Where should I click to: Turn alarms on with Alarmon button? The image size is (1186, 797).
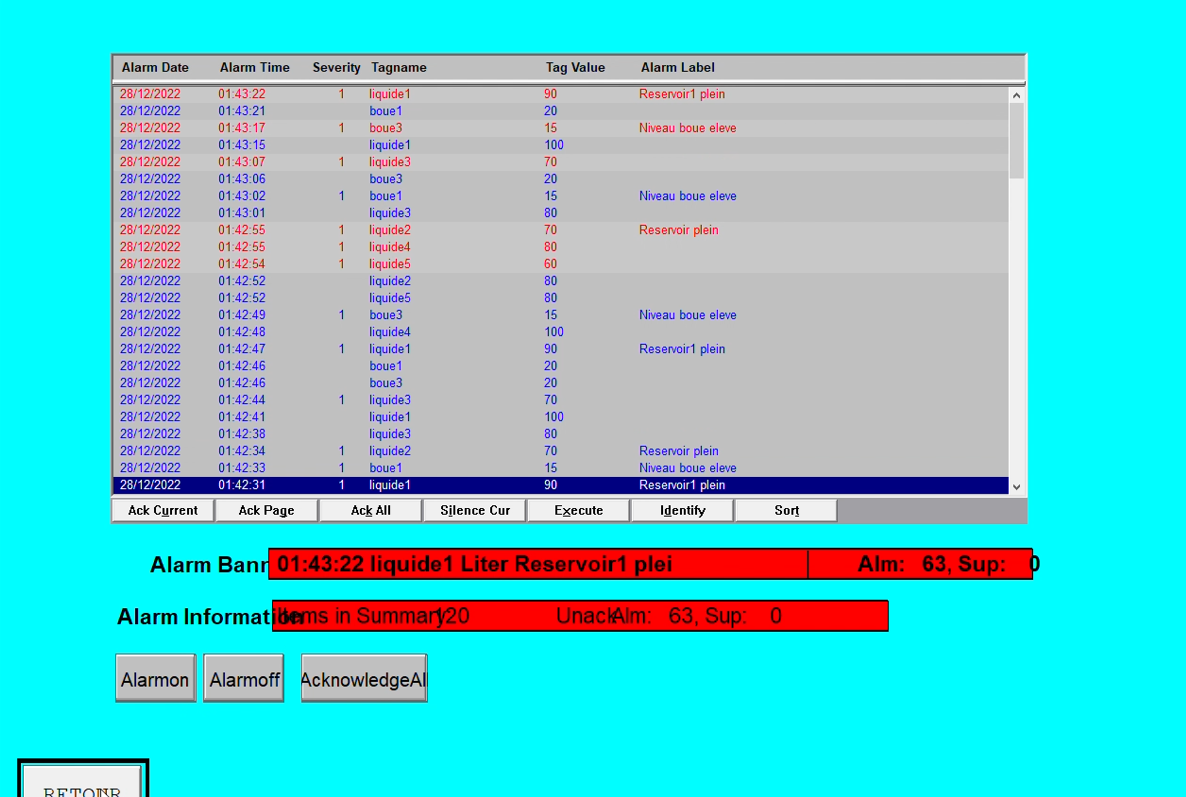pyautogui.click(x=155, y=679)
